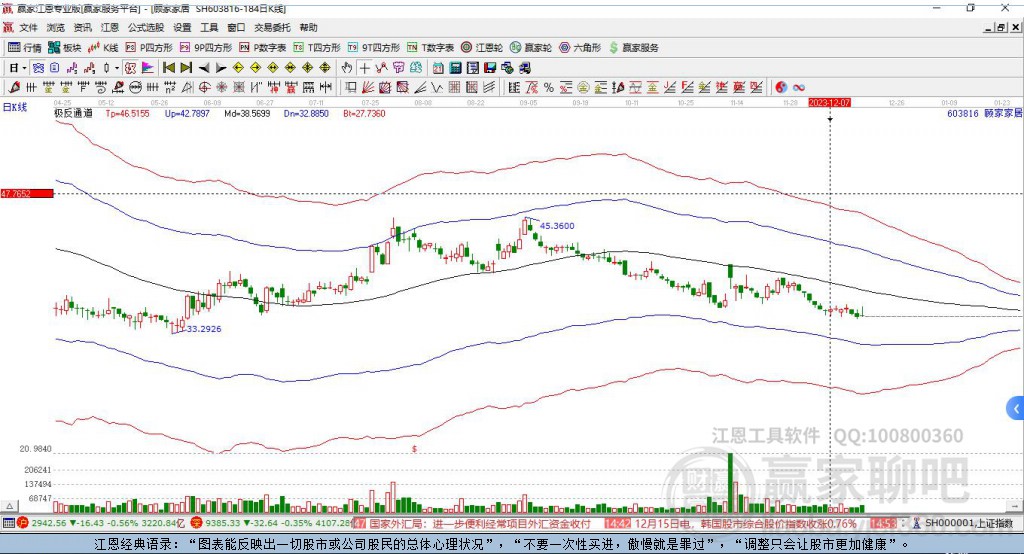Image resolution: width=1024 pixels, height=554 pixels.
Task: Open the 工具 menu
Action: [209, 27]
